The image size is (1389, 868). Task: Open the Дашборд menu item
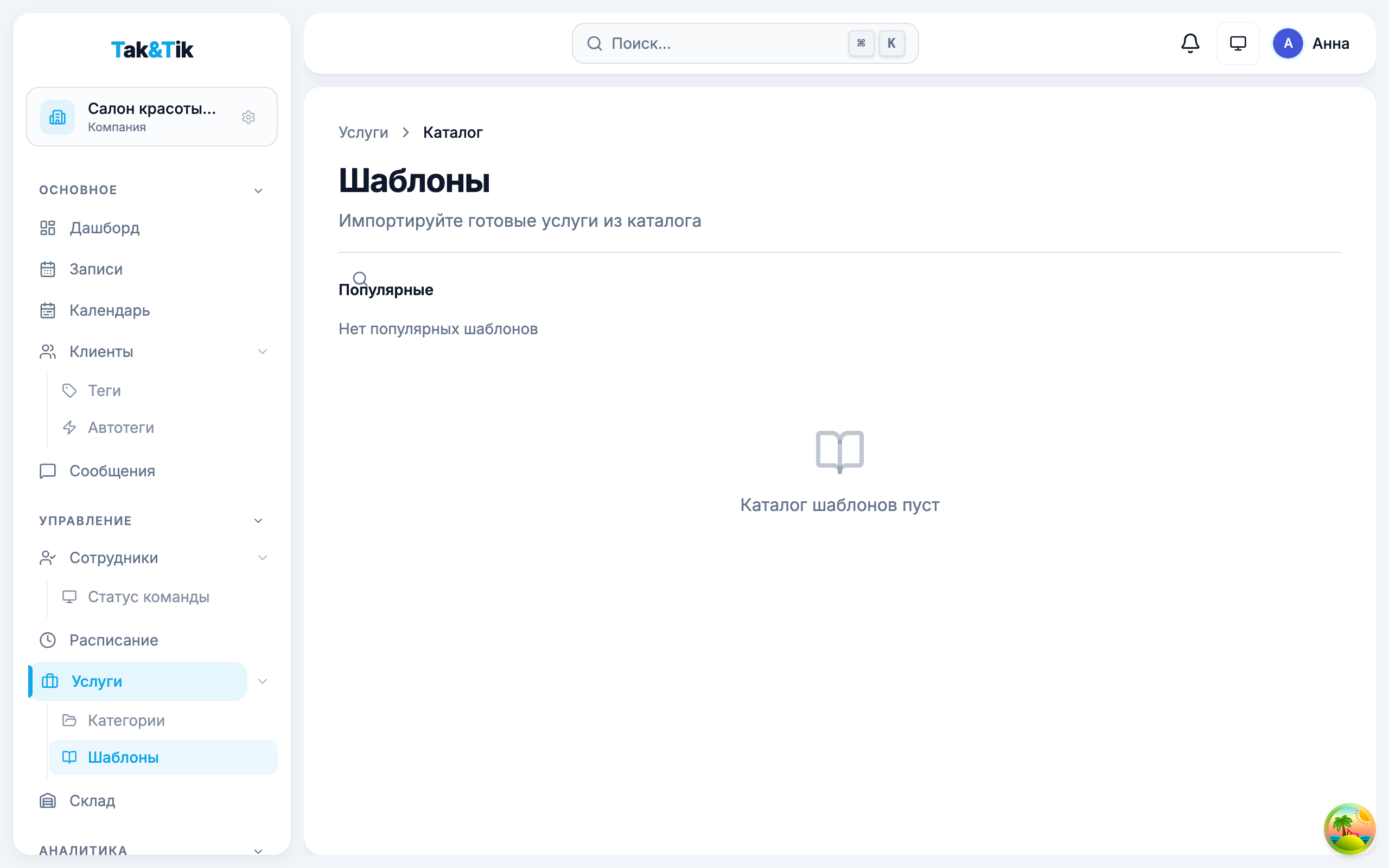point(105,228)
